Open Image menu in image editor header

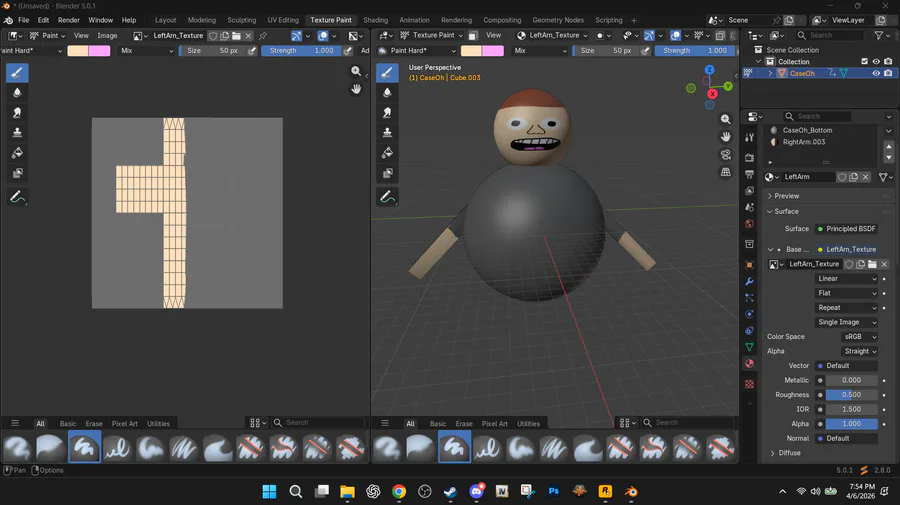(x=107, y=36)
